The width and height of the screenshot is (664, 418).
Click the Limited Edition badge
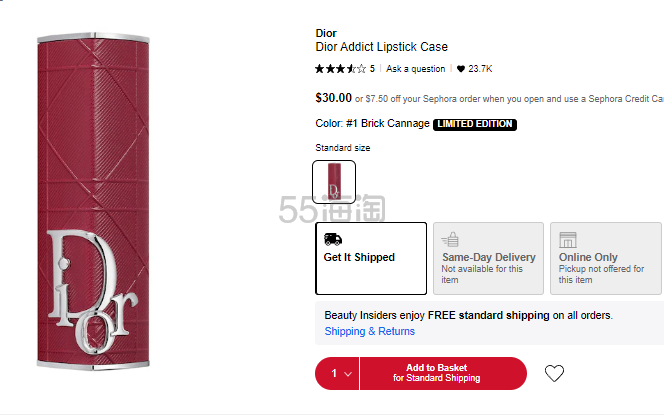click(475, 124)
